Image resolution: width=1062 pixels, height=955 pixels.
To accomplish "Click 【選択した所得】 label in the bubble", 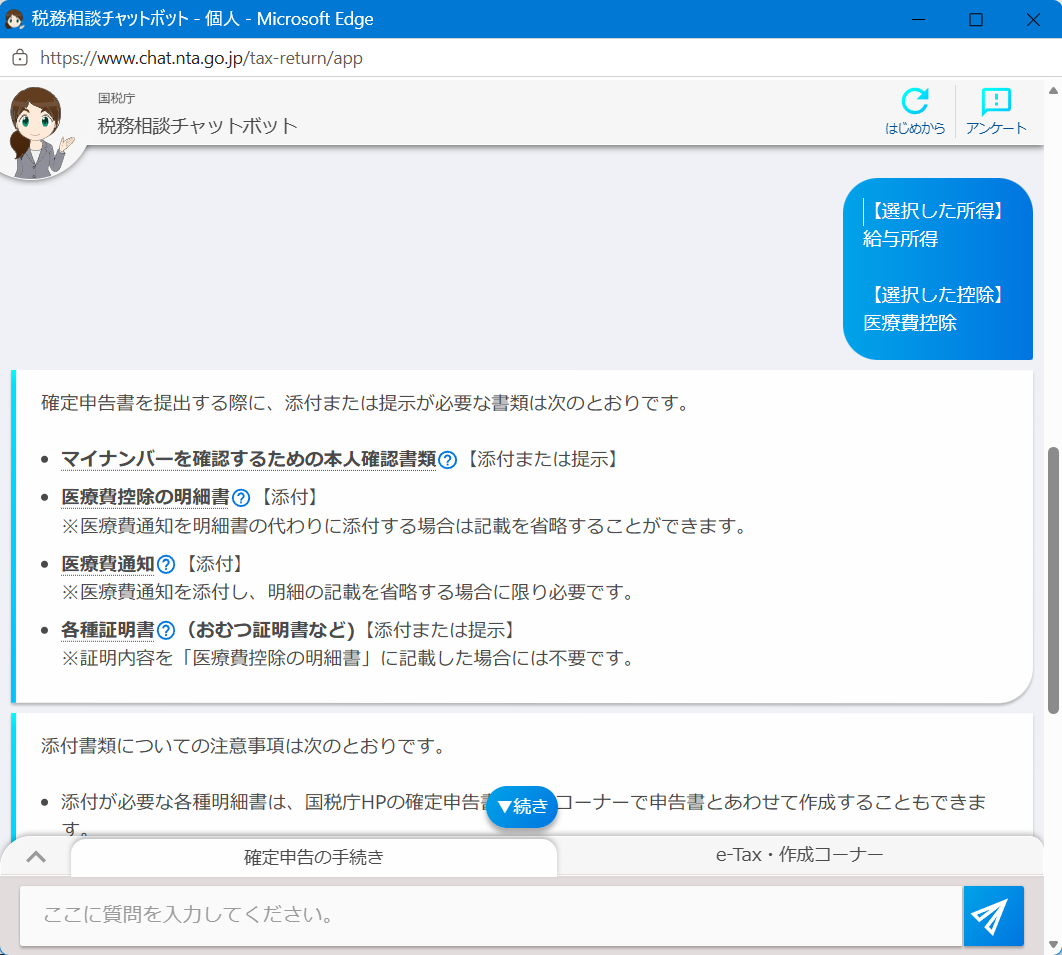I will click(x=937, y=211).
